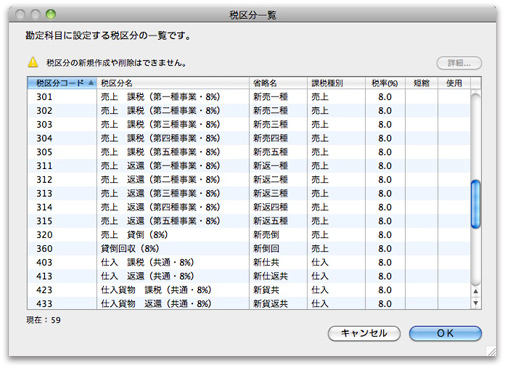Click the window resize grip corner
Viewport: 506px width, 368px height.
point(491,351)
